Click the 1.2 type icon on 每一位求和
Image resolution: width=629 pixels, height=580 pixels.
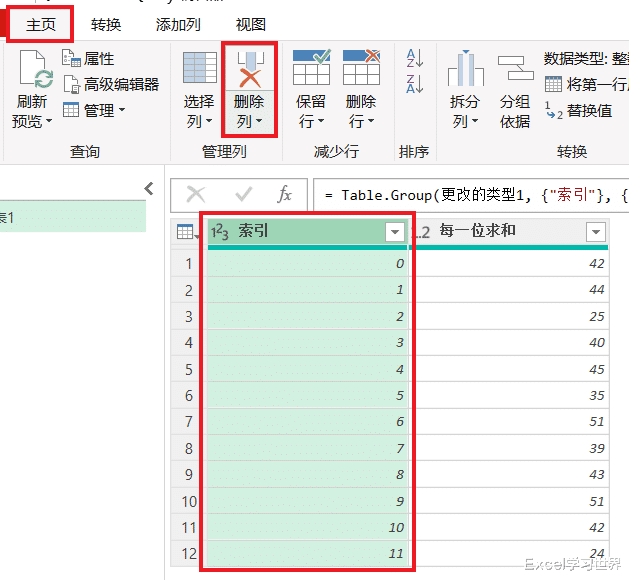pyautogui.click(x=422, y=232)
